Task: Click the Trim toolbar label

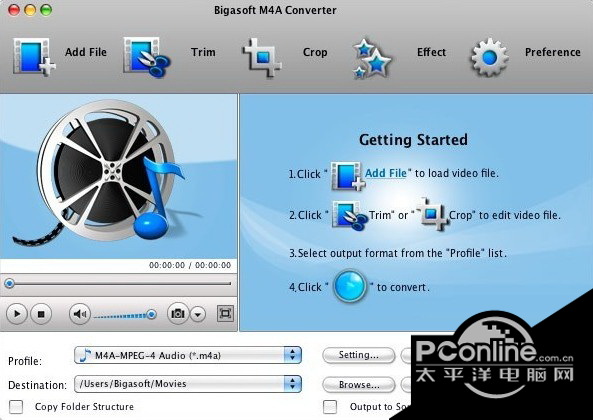Action: (x=203, y=52)
